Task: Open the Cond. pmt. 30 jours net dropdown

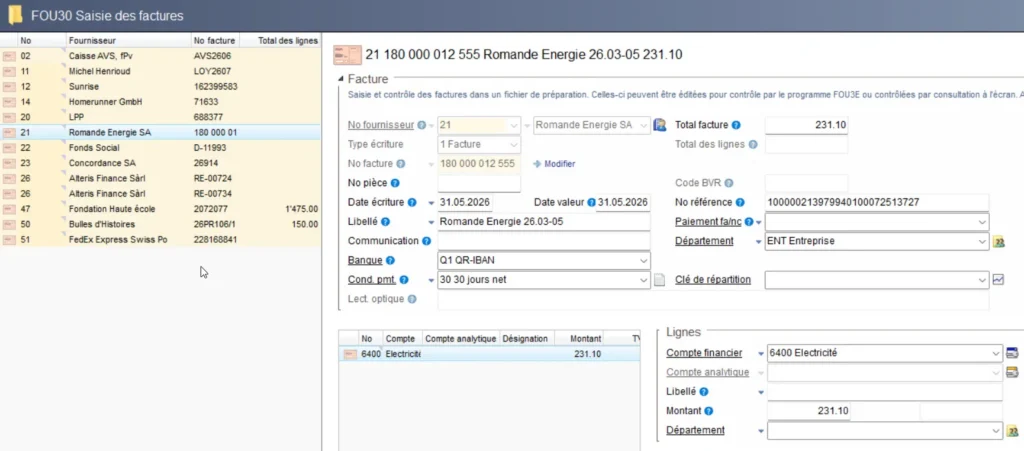Action: (643, 280)
